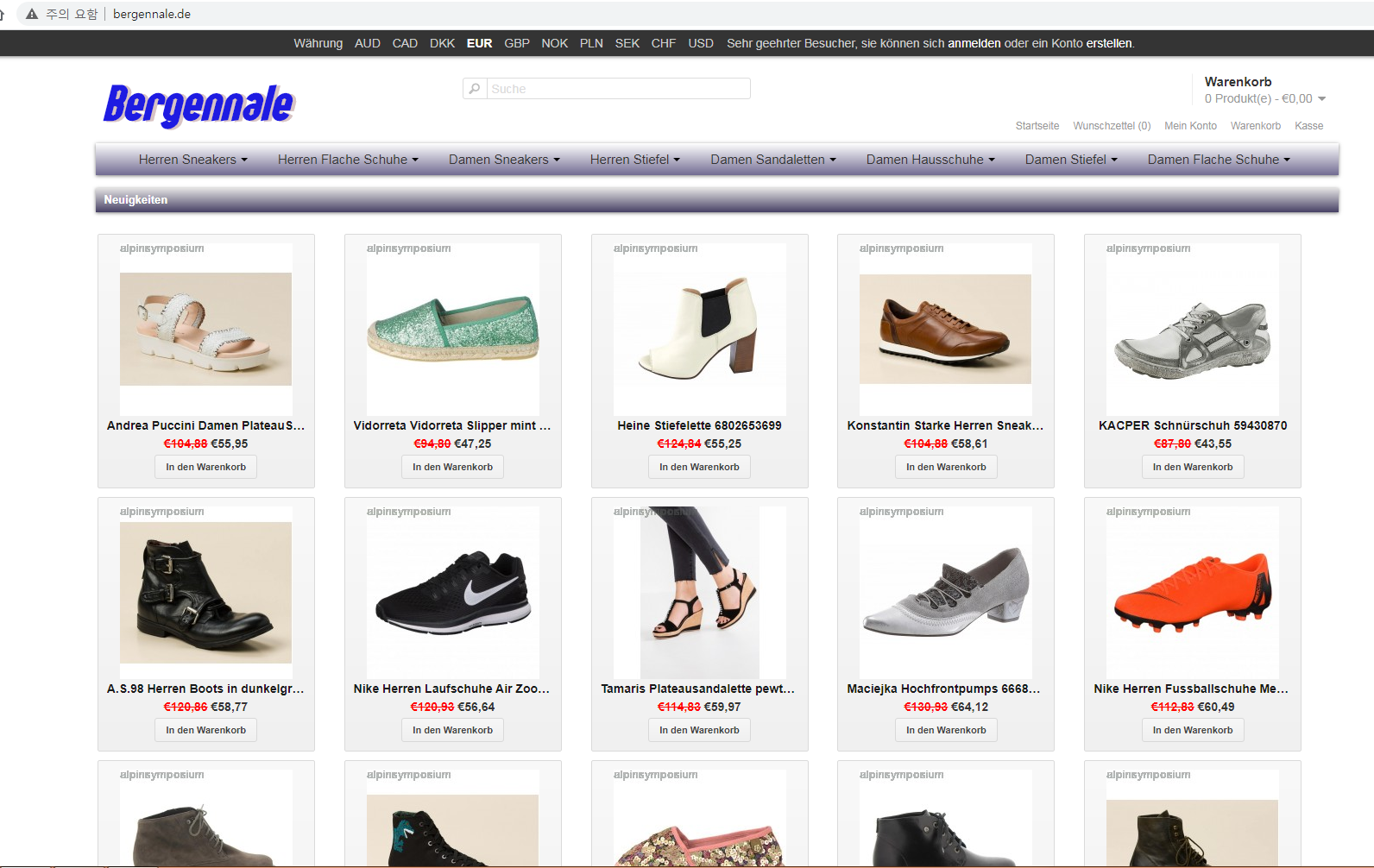The width and height of the screenshot is (1374, 868).
Task: Add Heine Stiefelette to Warenkorb
Action: pos(699,467)
